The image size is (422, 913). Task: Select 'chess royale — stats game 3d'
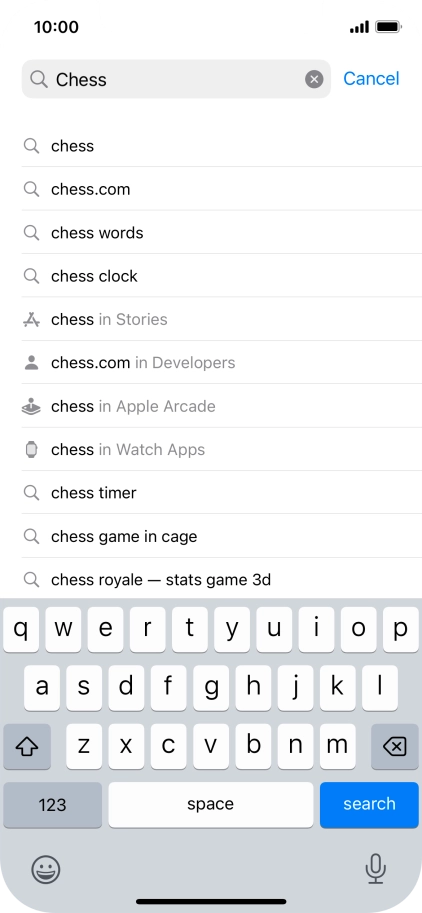point(222,579)
